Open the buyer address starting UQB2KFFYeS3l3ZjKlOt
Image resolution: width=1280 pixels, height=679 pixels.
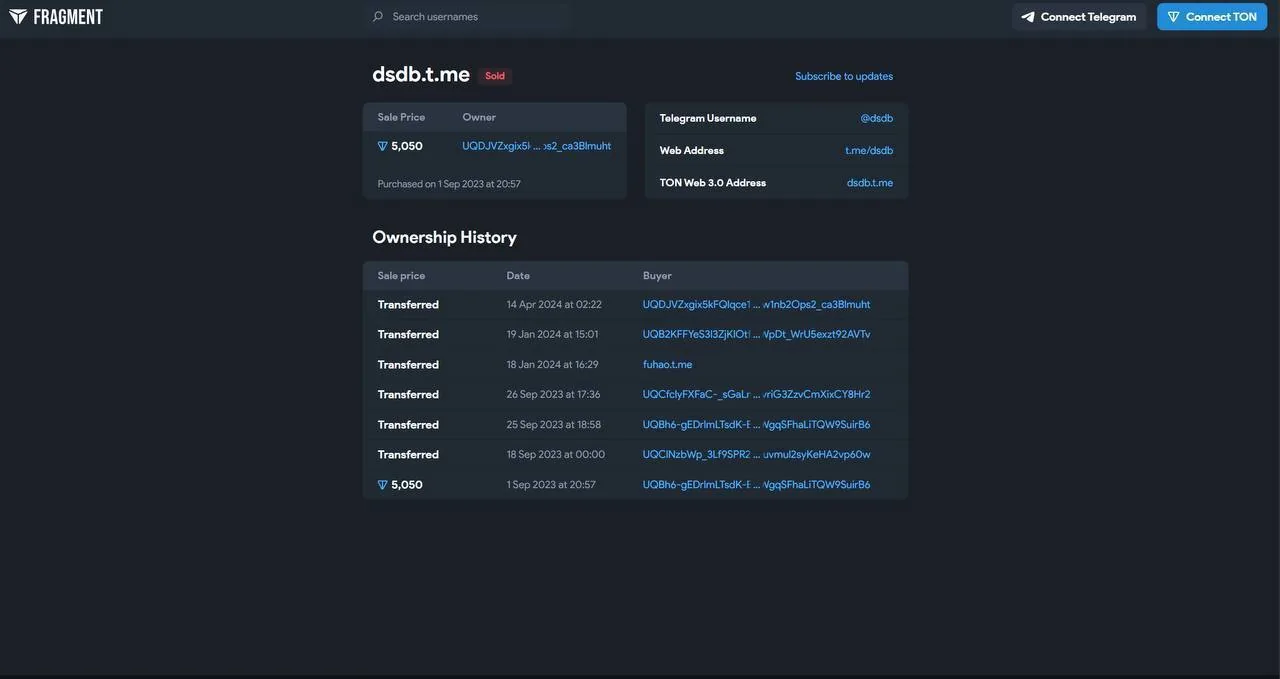pos(757,335)
